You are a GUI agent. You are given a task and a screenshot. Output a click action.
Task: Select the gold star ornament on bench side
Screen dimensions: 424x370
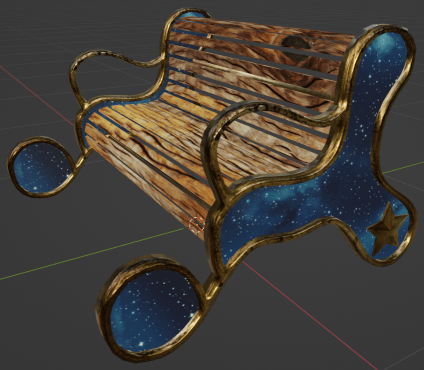click(x=387, y=229)
